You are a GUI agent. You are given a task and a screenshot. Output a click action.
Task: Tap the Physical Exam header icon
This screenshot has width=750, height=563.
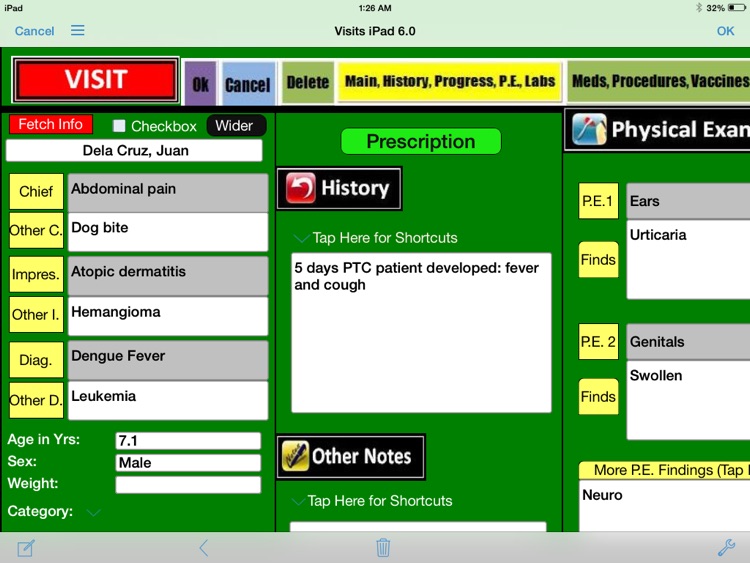click(589, 129)
